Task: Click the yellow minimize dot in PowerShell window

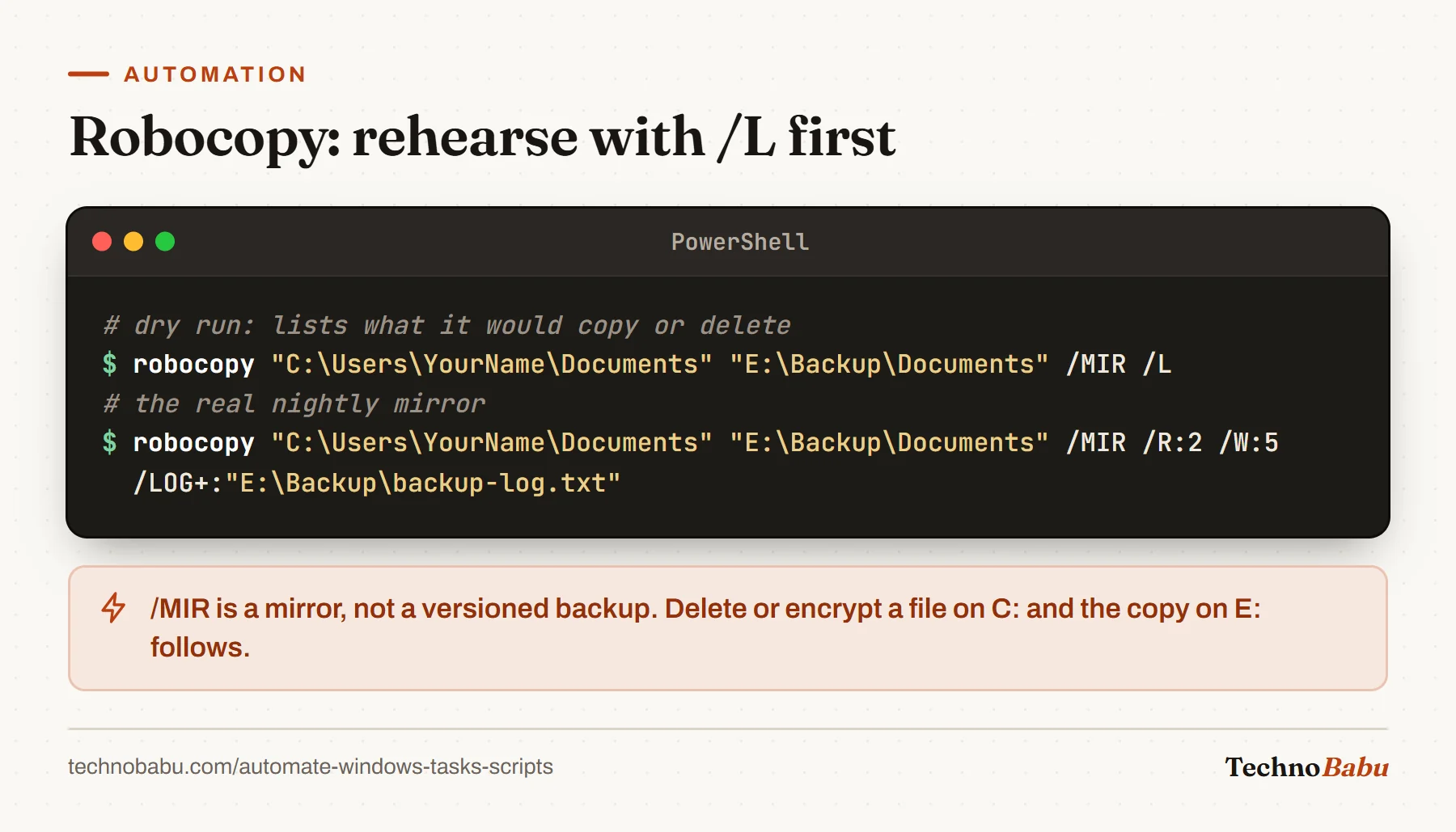Action: (133, 242)
